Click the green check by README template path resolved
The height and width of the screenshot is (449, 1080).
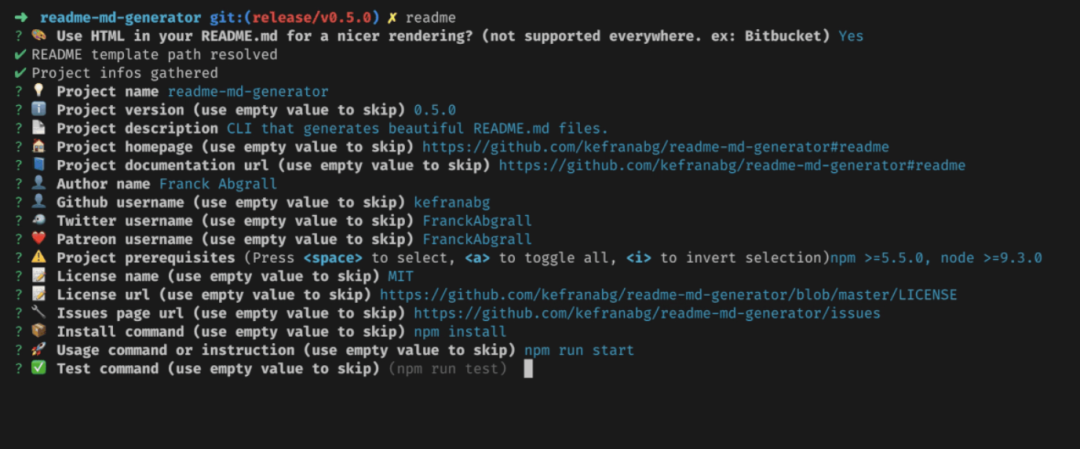20,54
